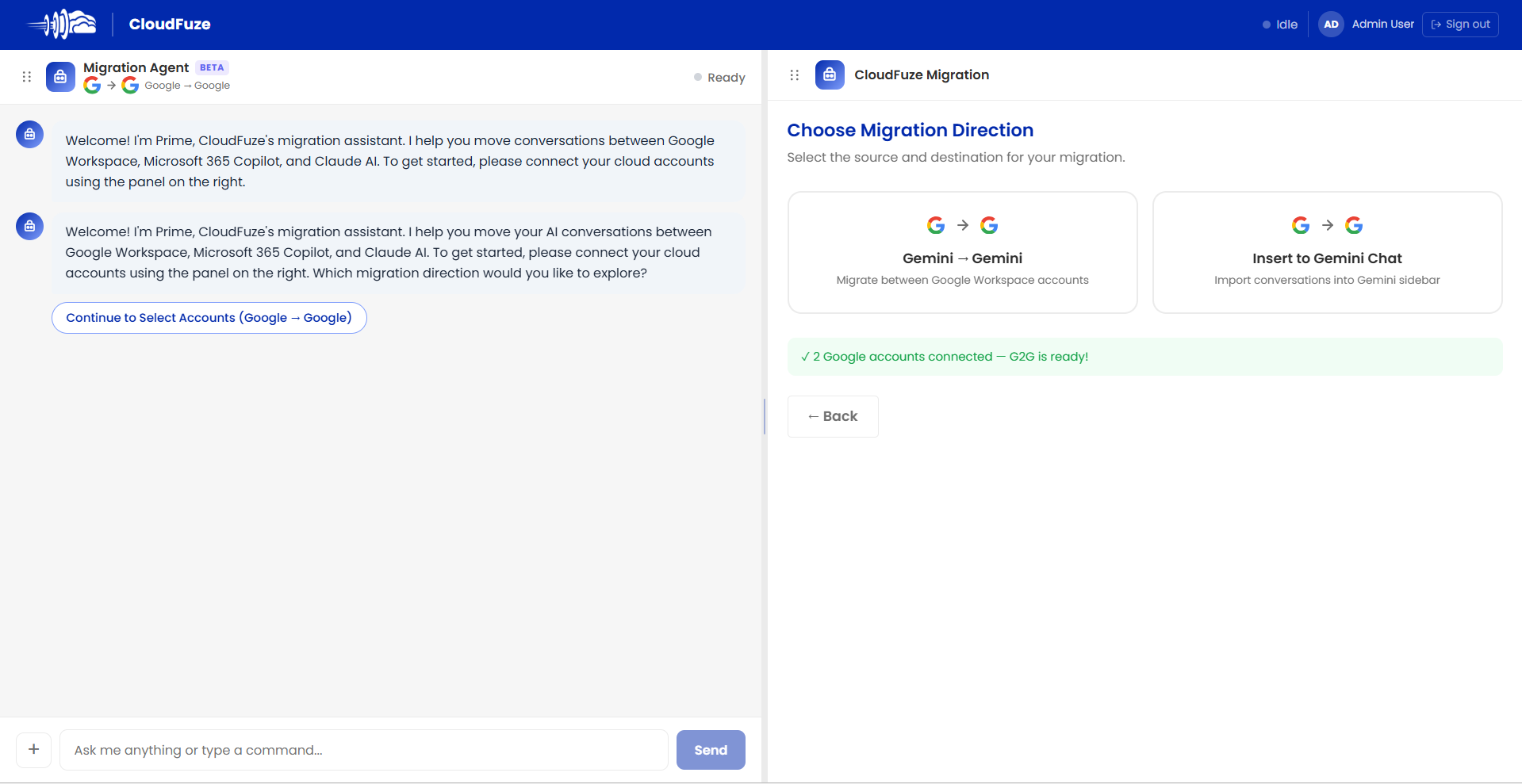
Task: Grab the Migration Agent panel drag handle
Action: pos(27,77)
